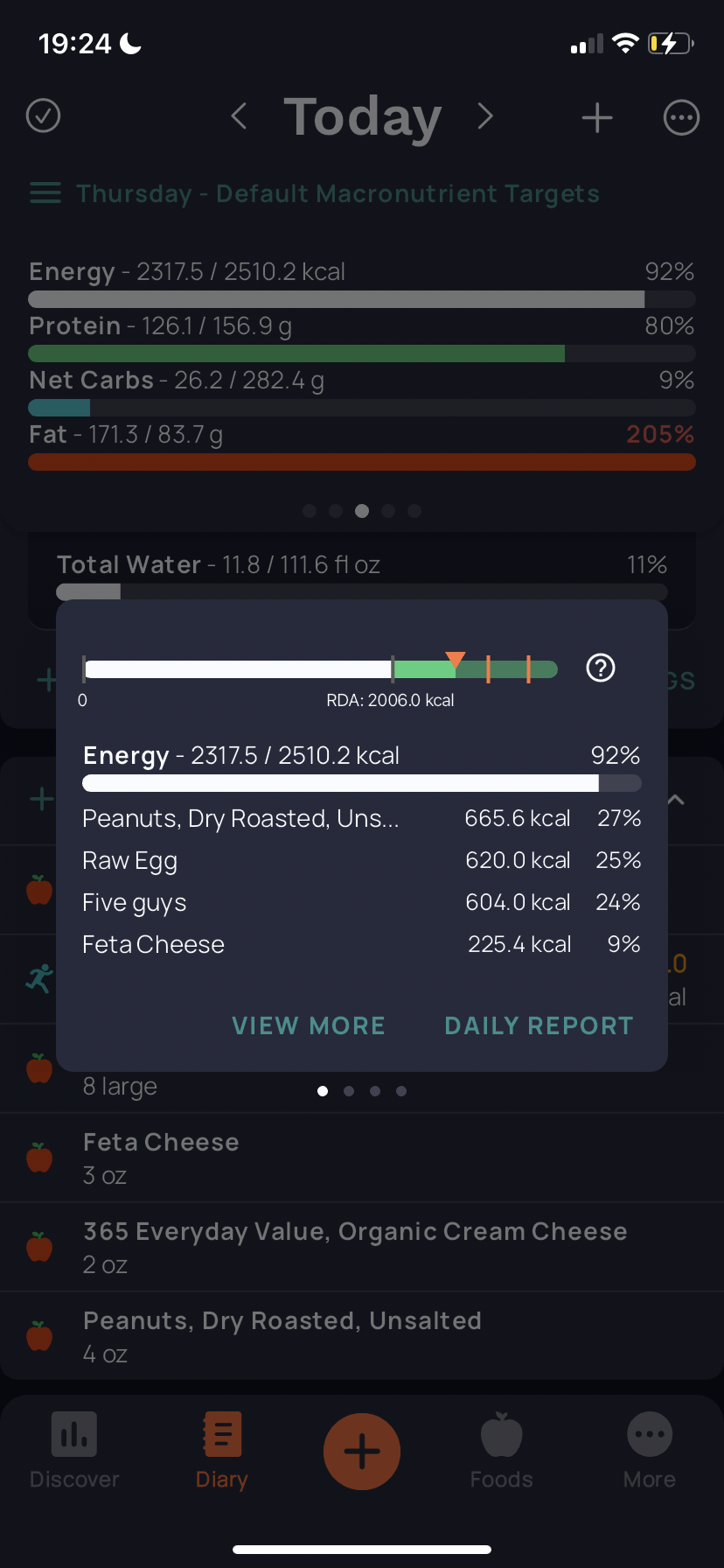Select the Today date title
This screenshot has width=724, height=1568.
[362, 116]
